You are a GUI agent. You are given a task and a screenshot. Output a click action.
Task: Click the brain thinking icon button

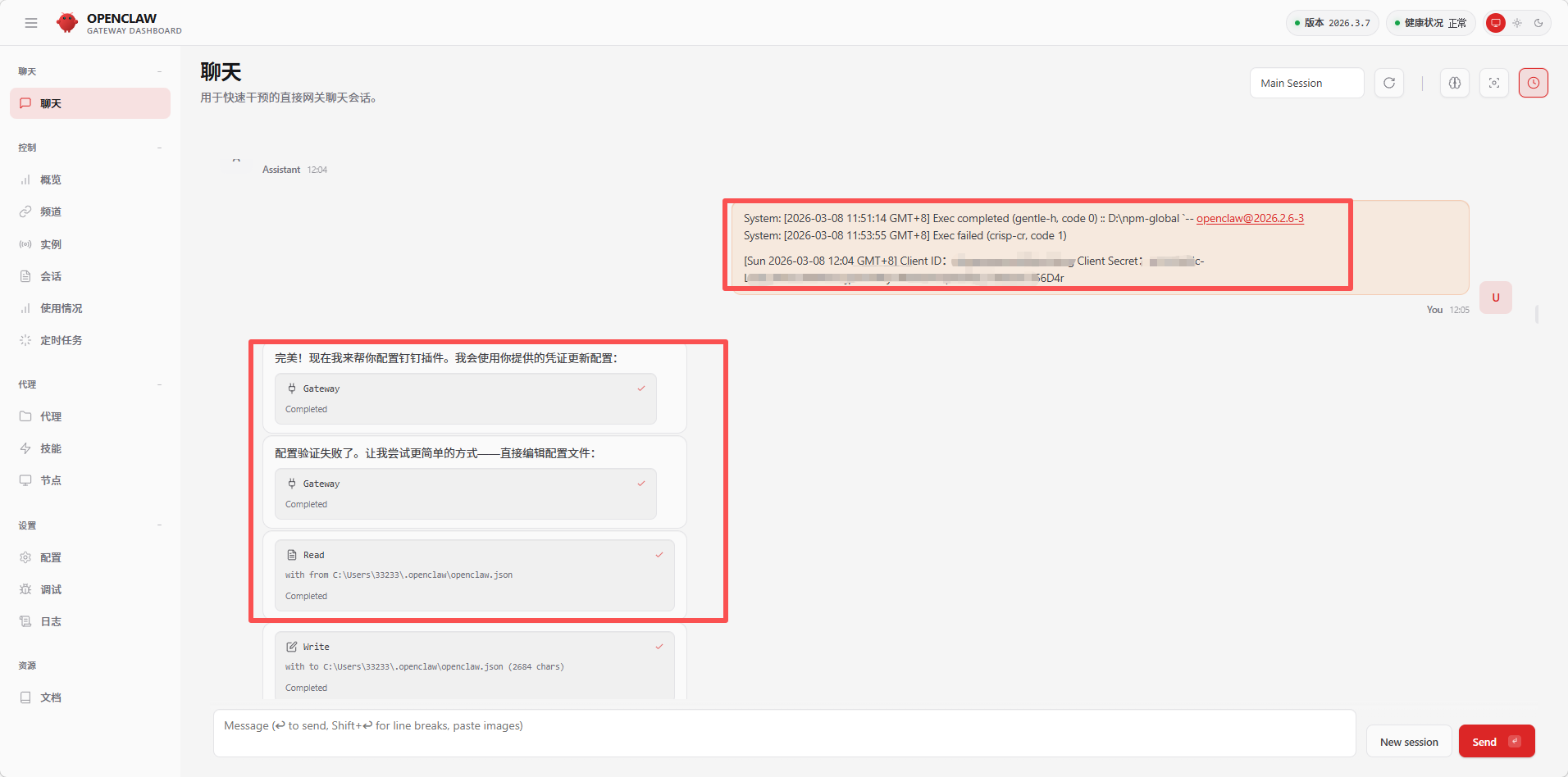(1455, 83)
